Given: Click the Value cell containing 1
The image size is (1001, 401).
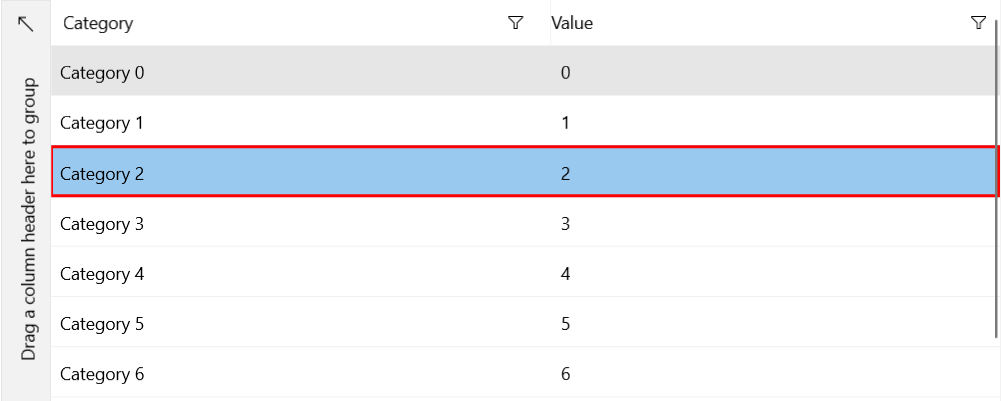Looking at the screenshot, I should (x=566, y=123).
